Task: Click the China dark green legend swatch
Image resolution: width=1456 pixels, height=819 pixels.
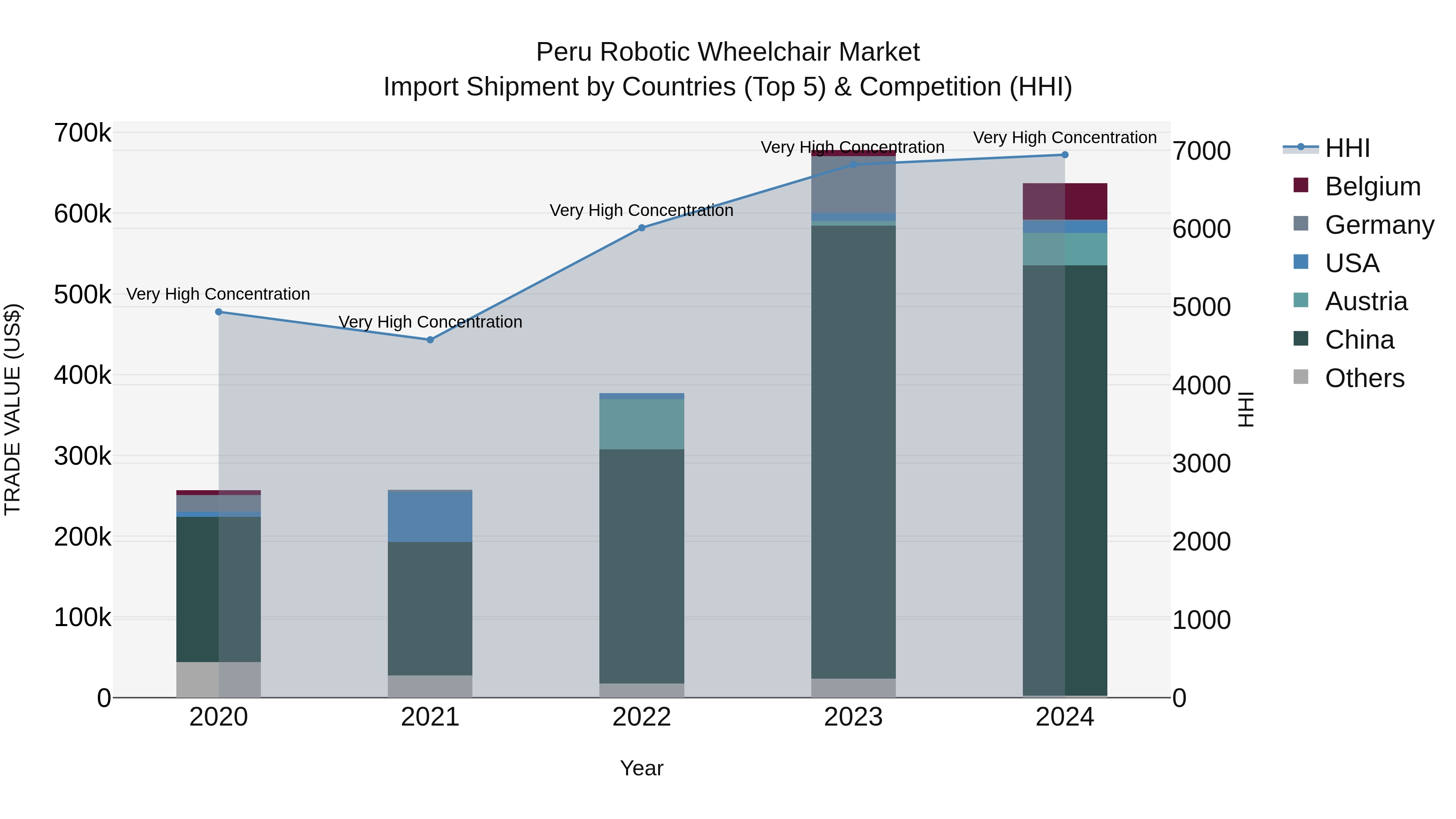Action: click(x=1301, y=339)
